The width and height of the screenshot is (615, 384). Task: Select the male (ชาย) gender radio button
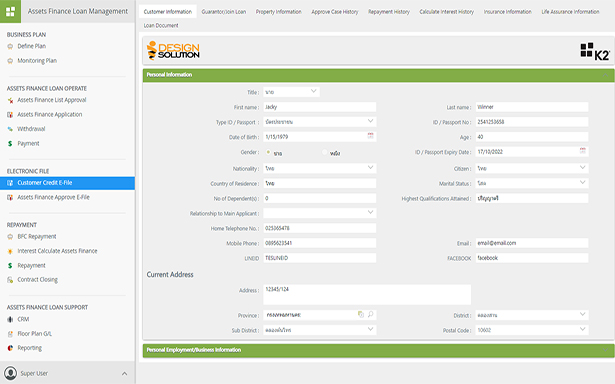tap(268, 152)
